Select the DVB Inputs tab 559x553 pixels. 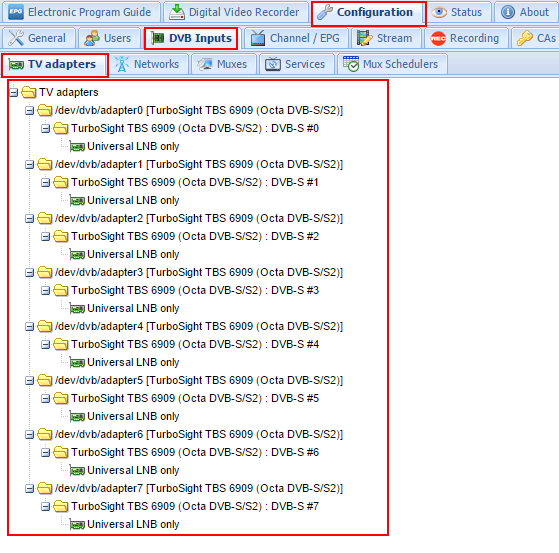[x=191, y=38]
